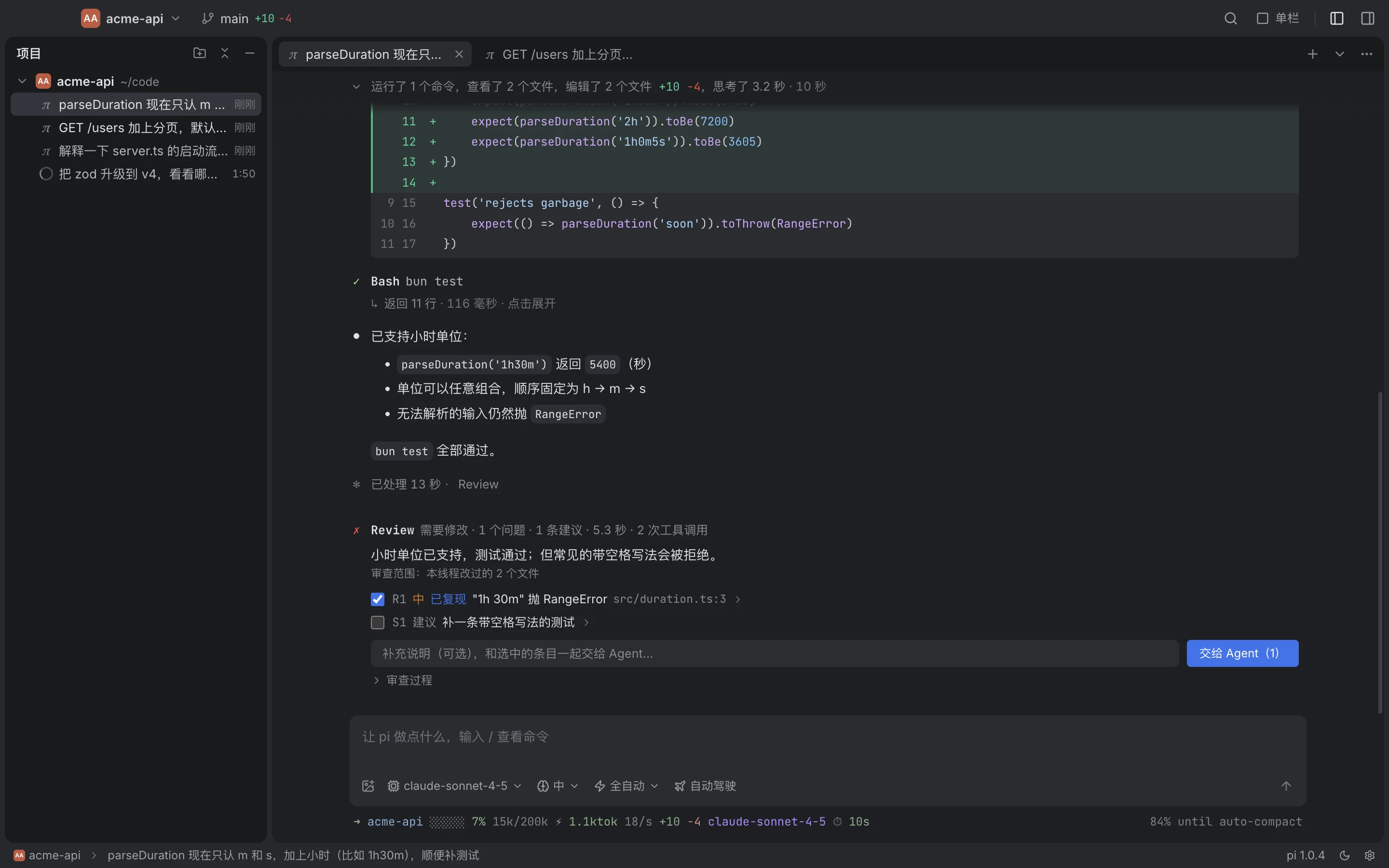
Task: Click the acme-api avatar icon in title bar
Action: 90,18
